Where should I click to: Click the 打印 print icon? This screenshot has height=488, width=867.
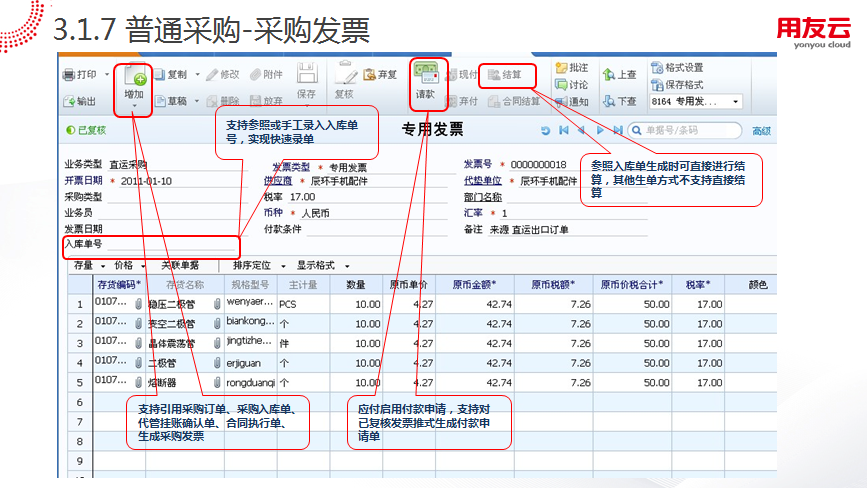point(69,75)
